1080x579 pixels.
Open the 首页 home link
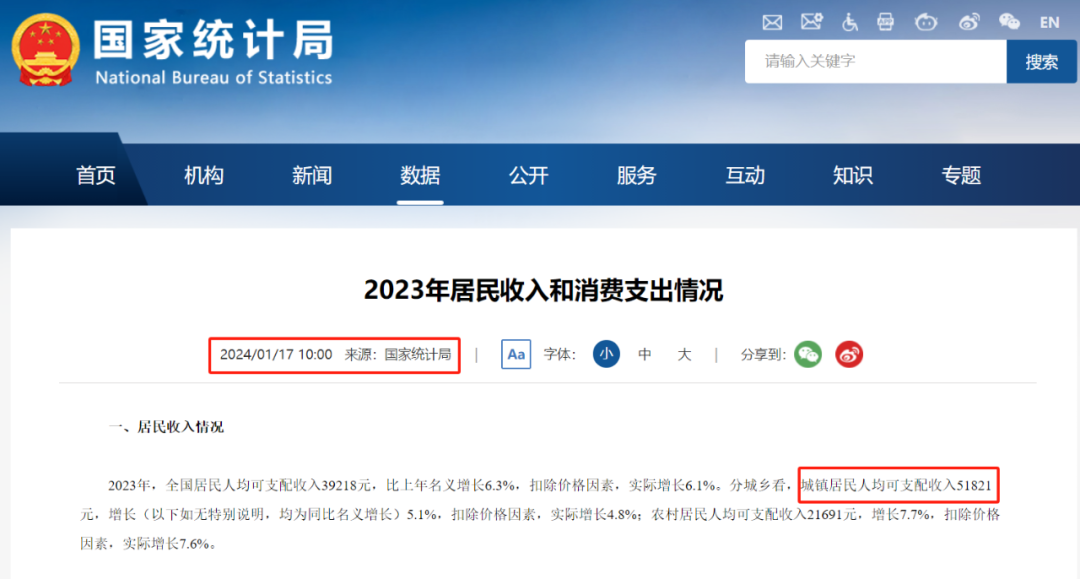[x=96, y=174]
